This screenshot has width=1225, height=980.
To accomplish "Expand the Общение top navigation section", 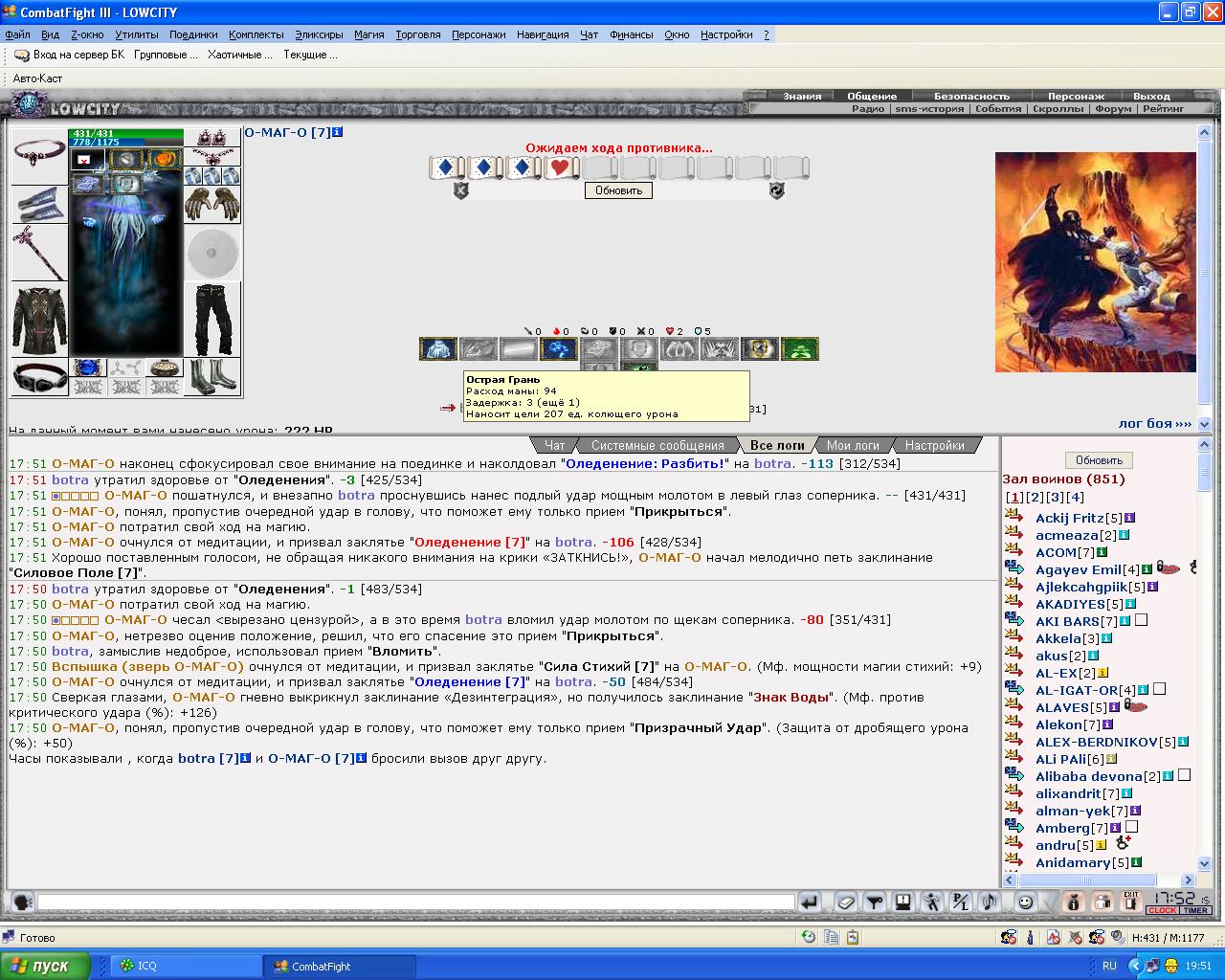I will 872,96.
